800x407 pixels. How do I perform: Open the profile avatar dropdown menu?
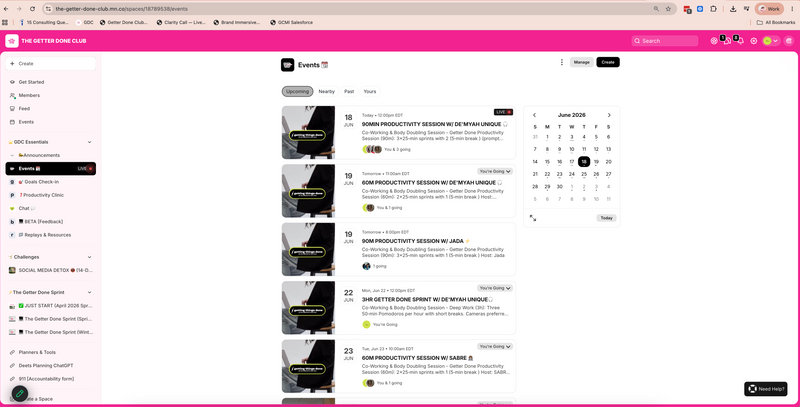[770, 41]
